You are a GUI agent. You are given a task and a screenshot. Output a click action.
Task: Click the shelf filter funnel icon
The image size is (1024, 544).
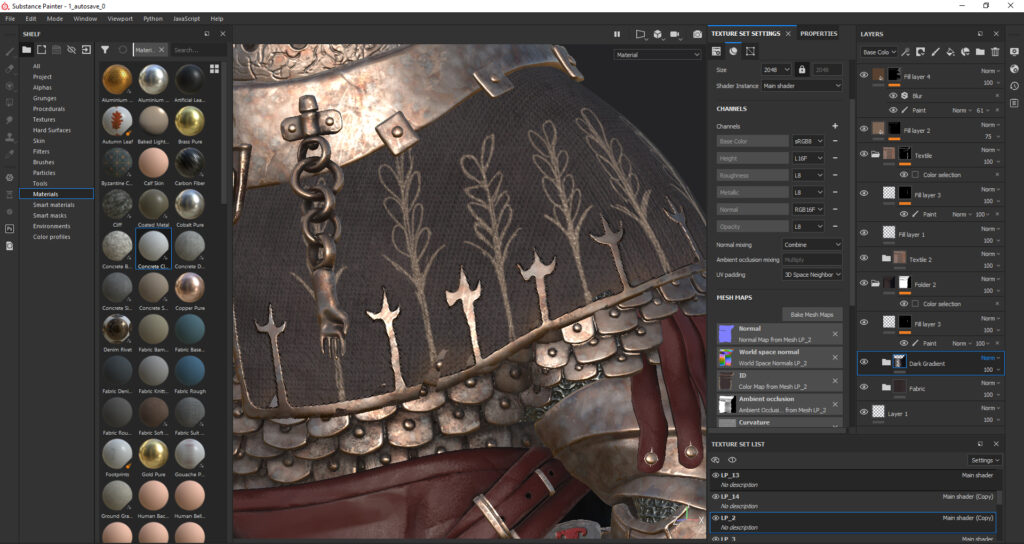pyautogui.click(x=104, y=49)
